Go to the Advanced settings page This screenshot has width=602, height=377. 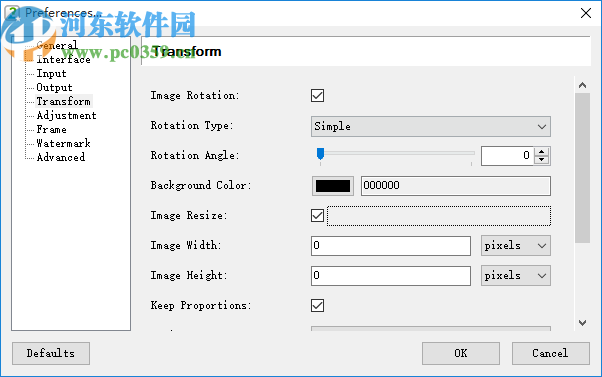pyautogui.click(x=61, y=157)
